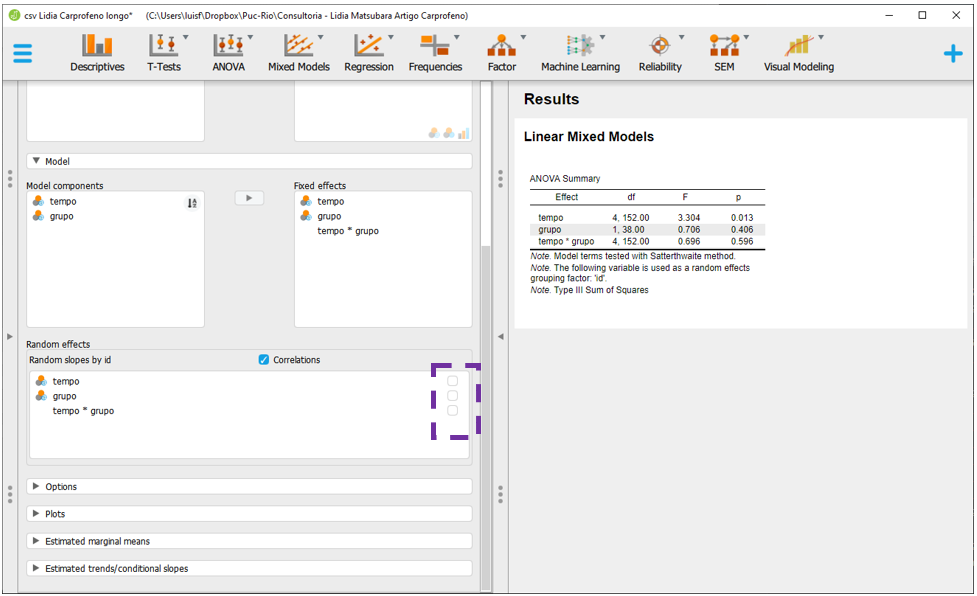Open the Mixed Models module
This screenshot has width=977, height=596.
(298, 52)
